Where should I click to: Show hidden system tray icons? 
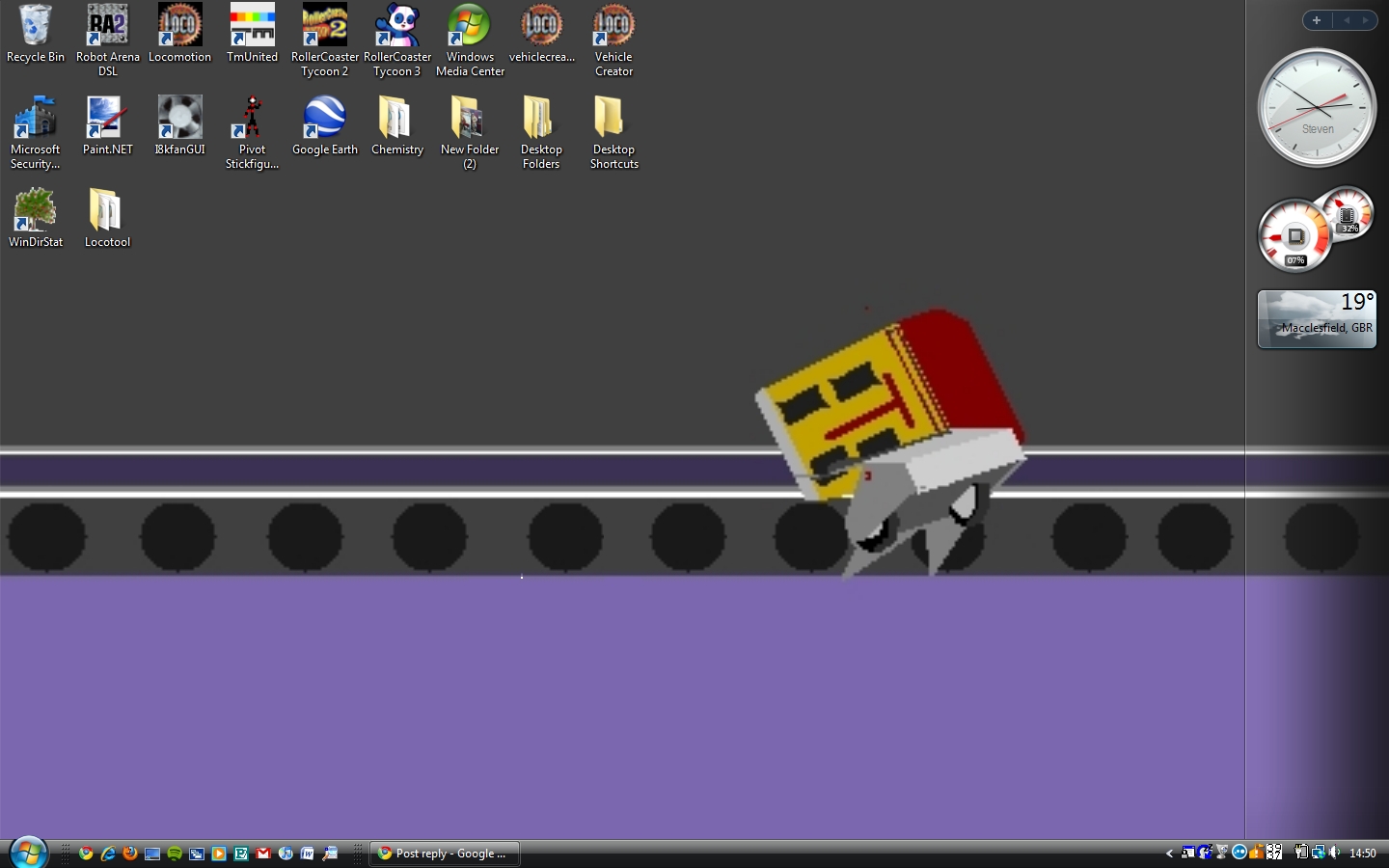point(1169,853)
